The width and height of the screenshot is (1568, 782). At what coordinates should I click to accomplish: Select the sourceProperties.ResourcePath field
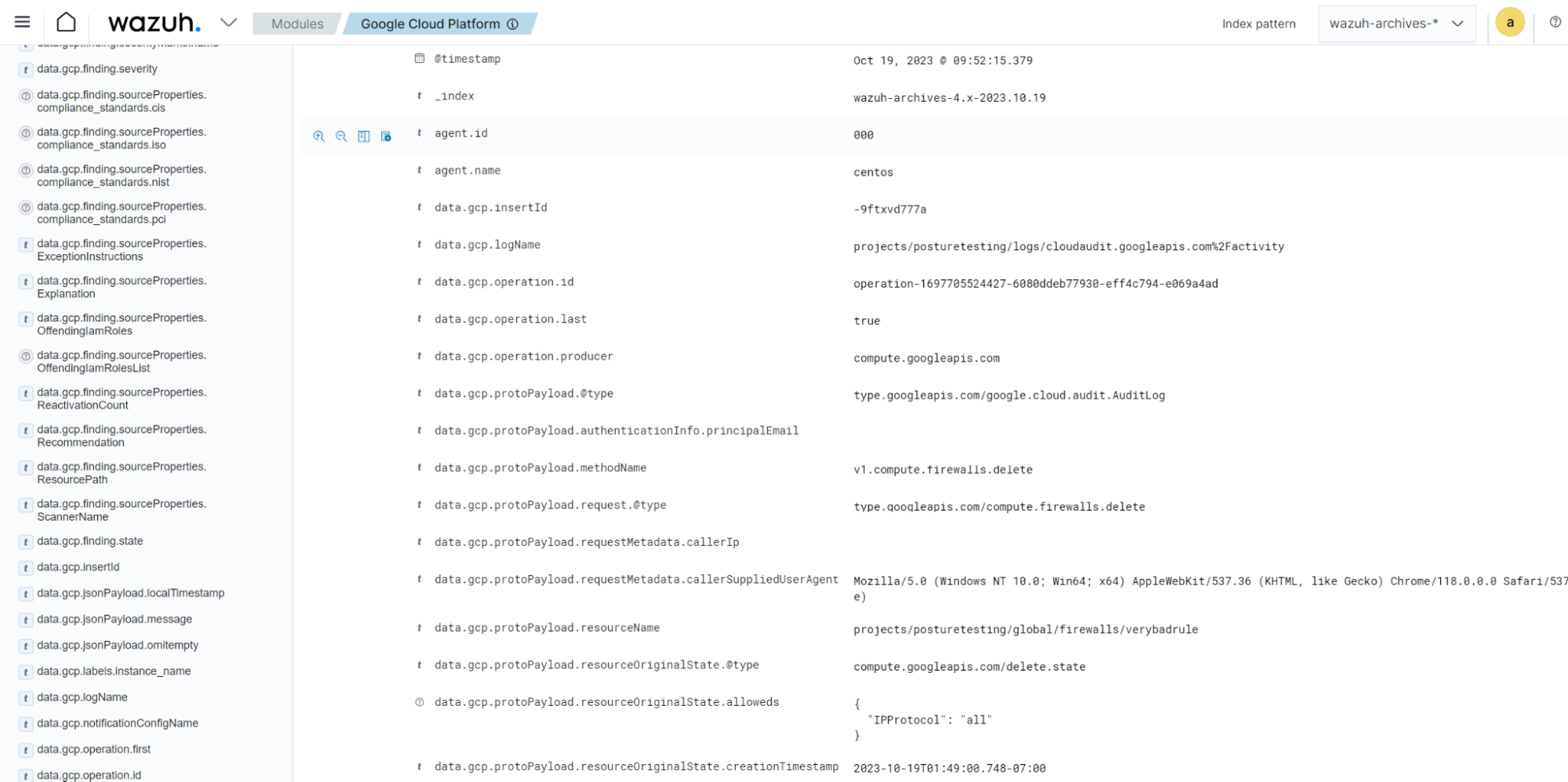(122, 473)
